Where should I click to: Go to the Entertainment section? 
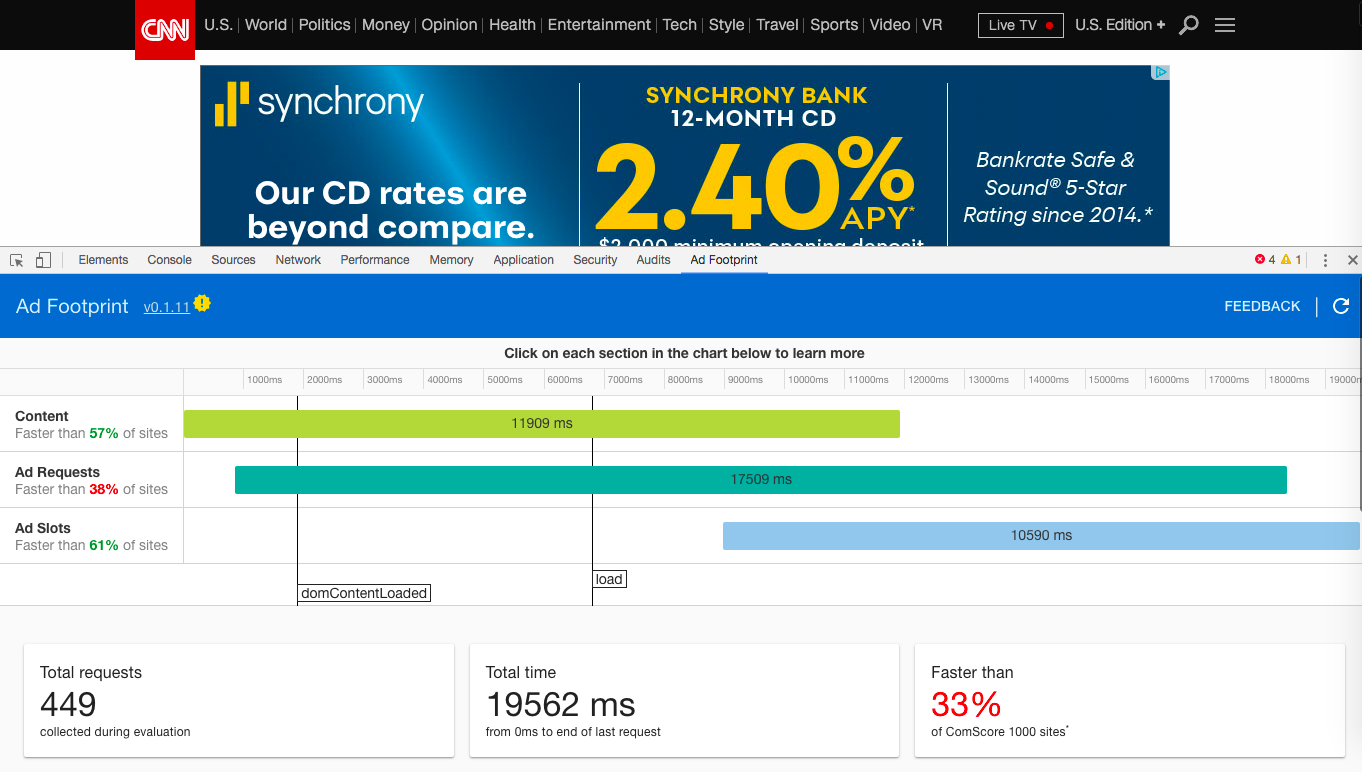(x=599, y=25)
